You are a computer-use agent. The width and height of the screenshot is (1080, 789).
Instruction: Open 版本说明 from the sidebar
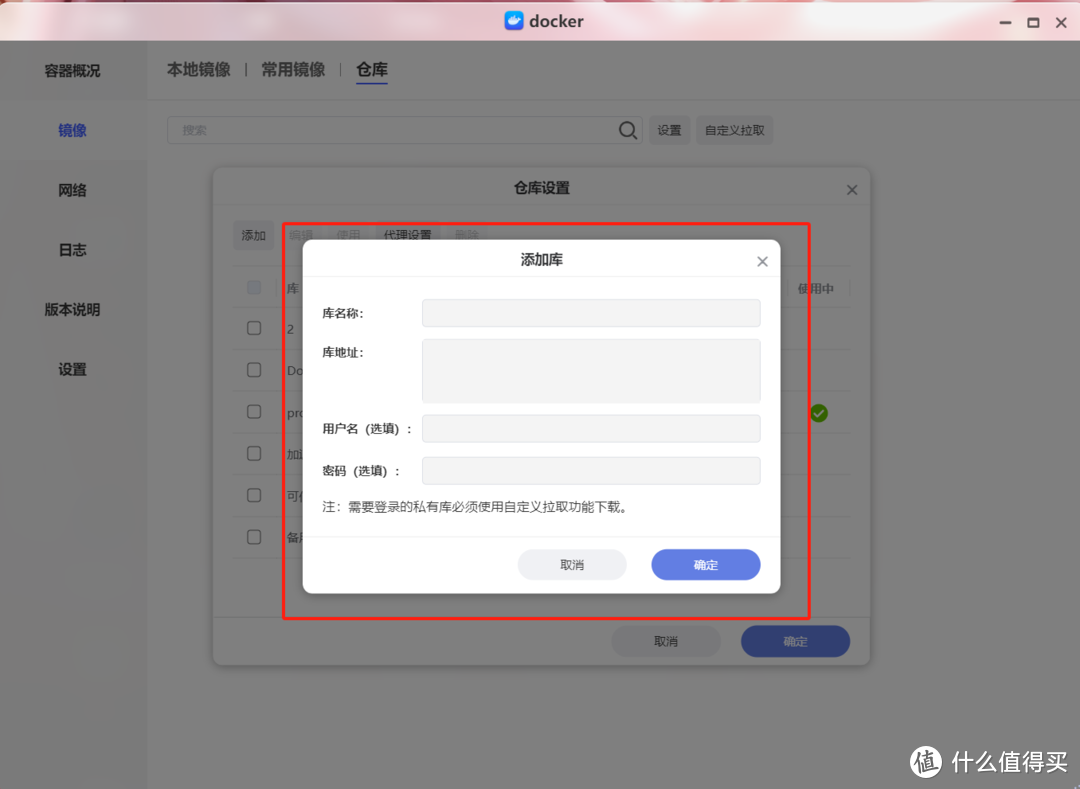[x=72, y=310]
